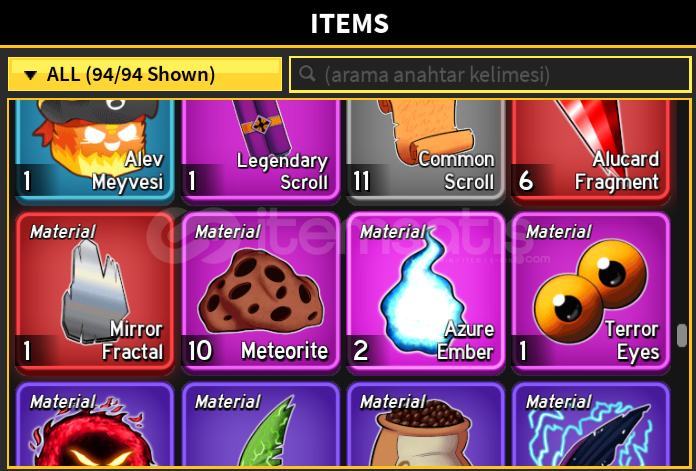Click the black triangle arrow beside ALL
The height and width of the screenshot is (471, 696).
(x=30, y=75)
